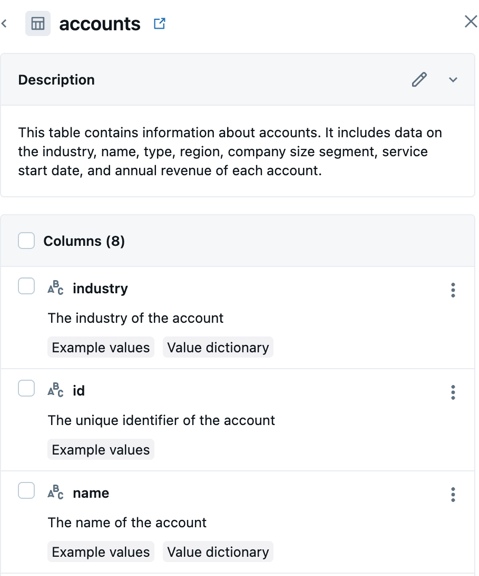Open the industry column options menu
The height and width of the screenshot is (576, 479).
(453, 290)
